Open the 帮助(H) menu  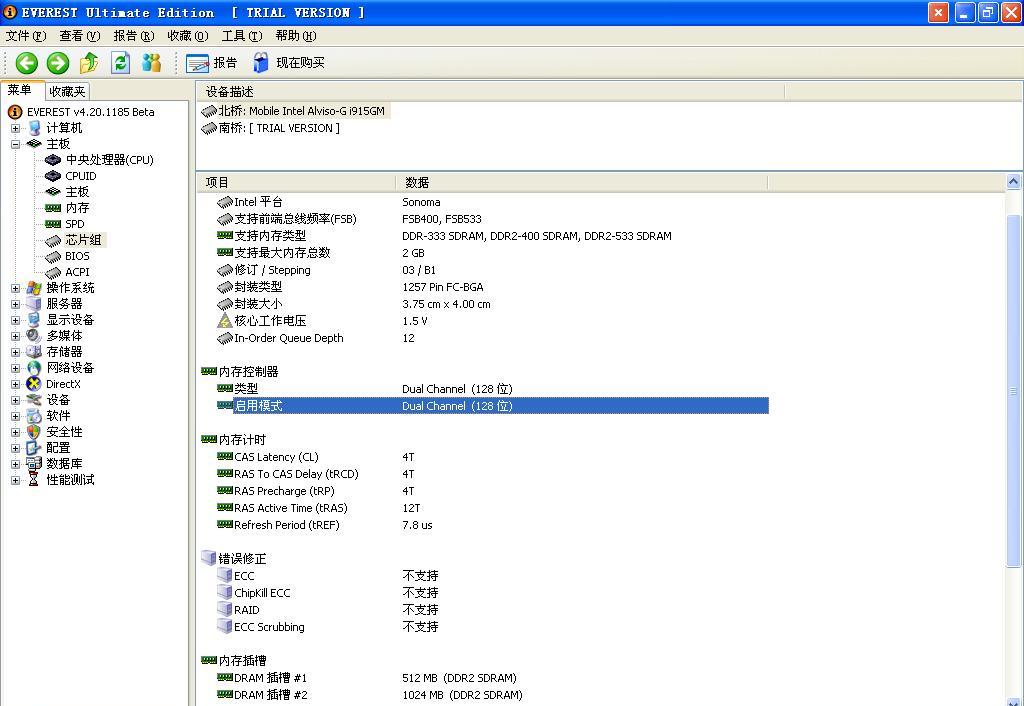pos(296,36)
